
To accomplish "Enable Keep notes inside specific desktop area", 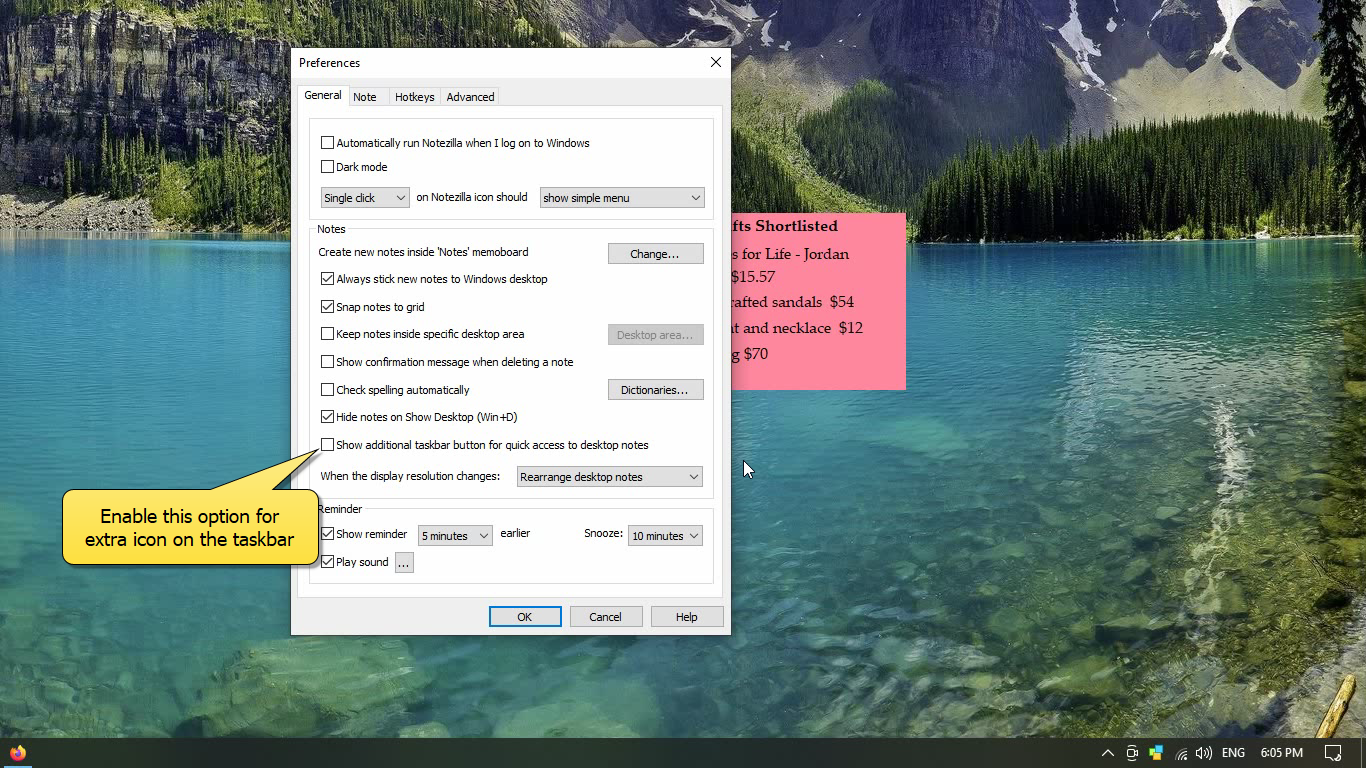I will click(327, 334).
